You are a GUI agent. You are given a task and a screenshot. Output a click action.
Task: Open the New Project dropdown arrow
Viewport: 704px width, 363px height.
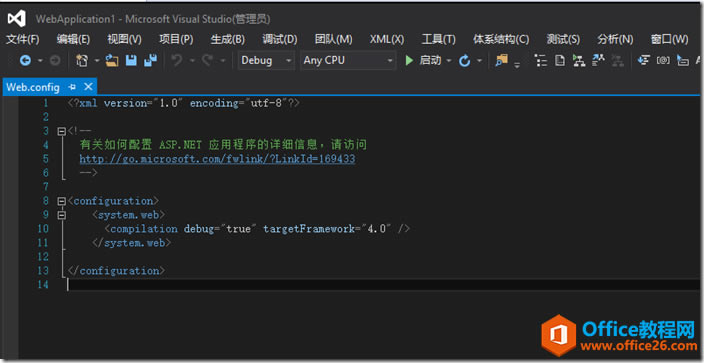coord(97,61)
